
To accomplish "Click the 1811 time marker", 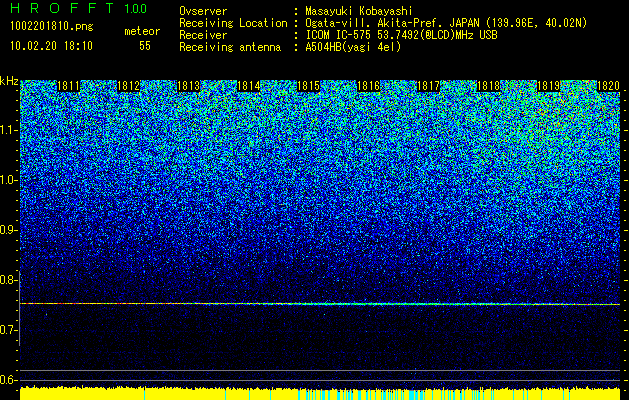I will 69,86.
